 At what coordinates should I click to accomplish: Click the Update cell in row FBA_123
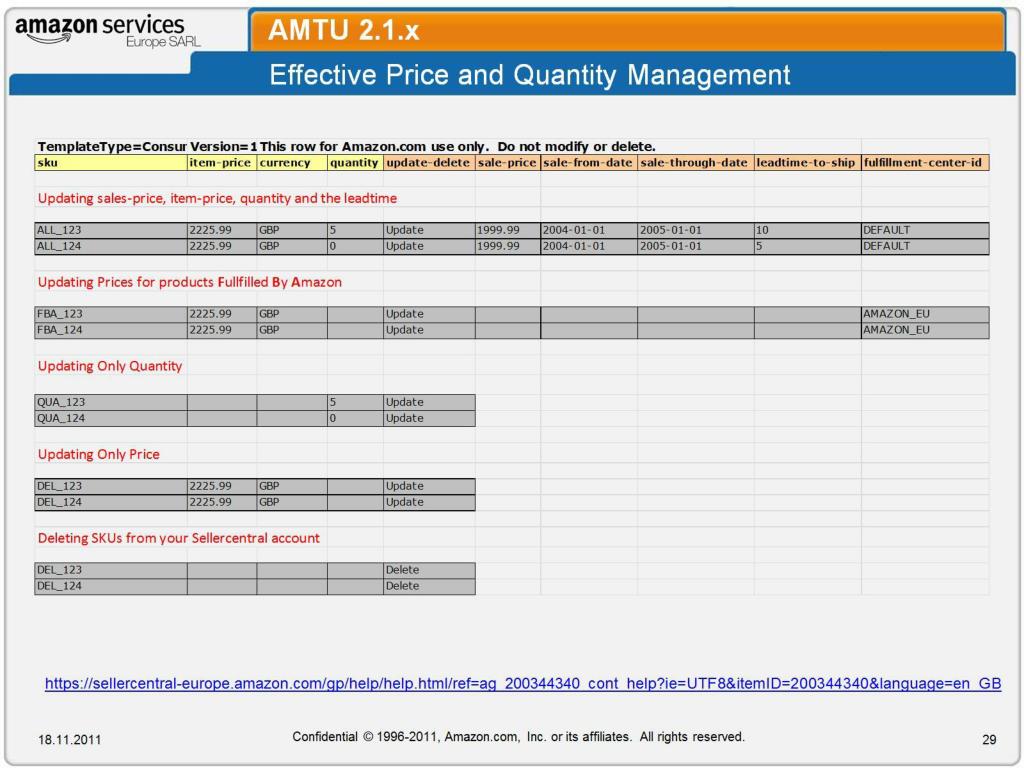[x=429, y=314]
